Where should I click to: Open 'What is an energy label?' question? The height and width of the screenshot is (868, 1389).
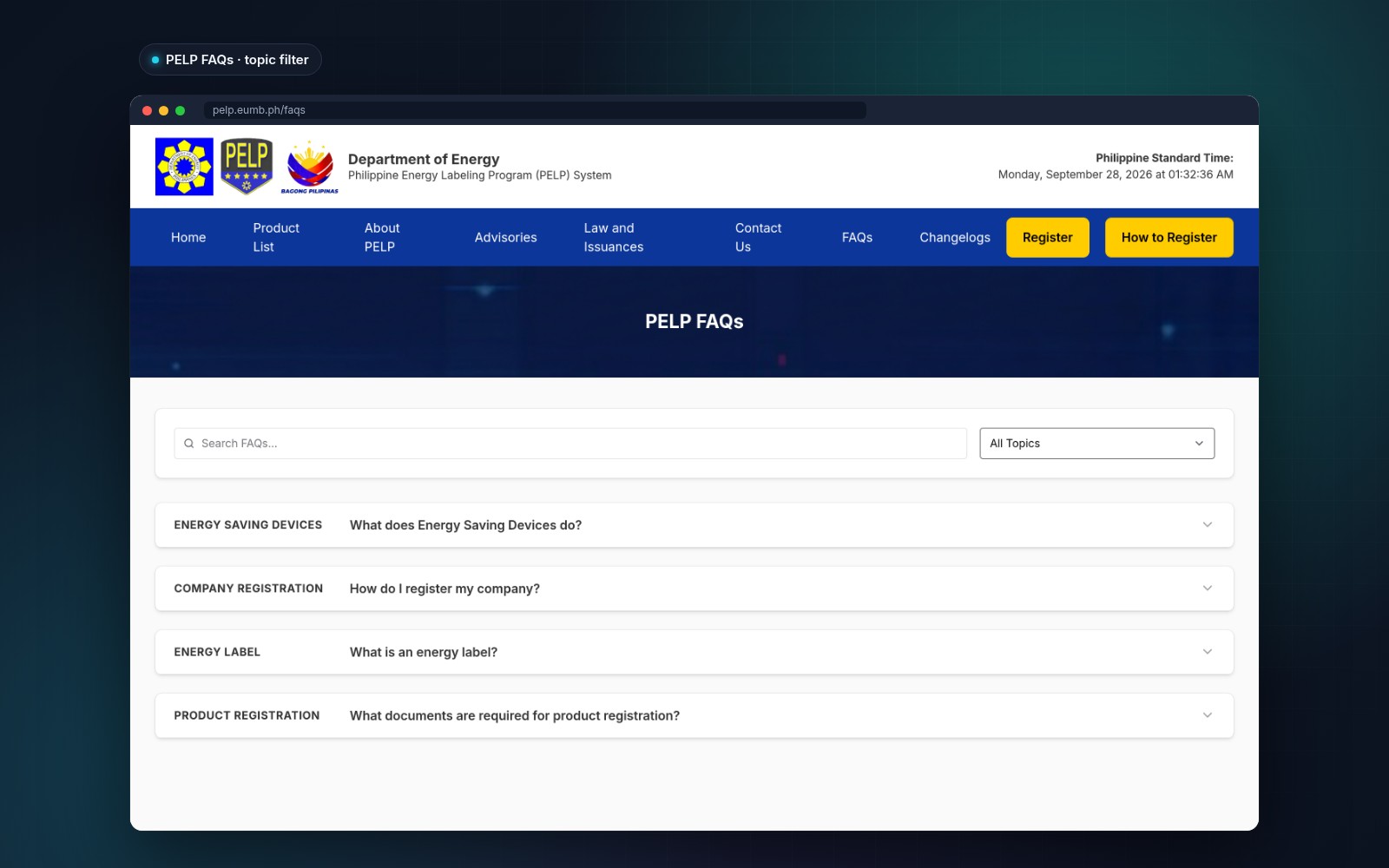point(424,652)
